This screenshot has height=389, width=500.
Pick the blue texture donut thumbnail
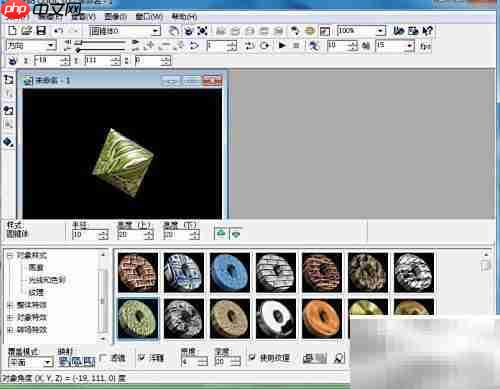[230, 273]
